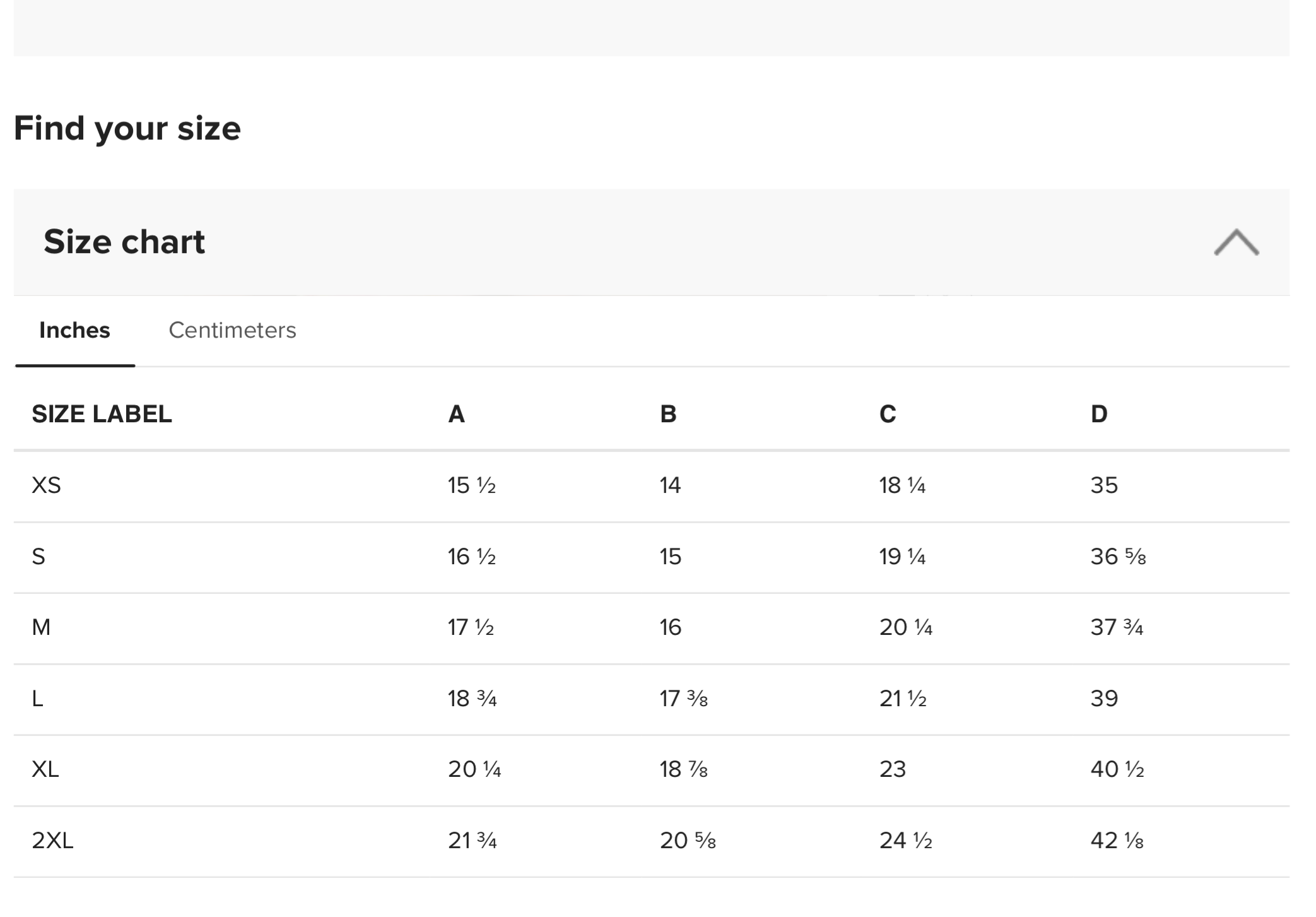The height and width of the screenshot is (917, 1316).
Task: Click the Size chart section title
Action: click(x=124, y=242)
